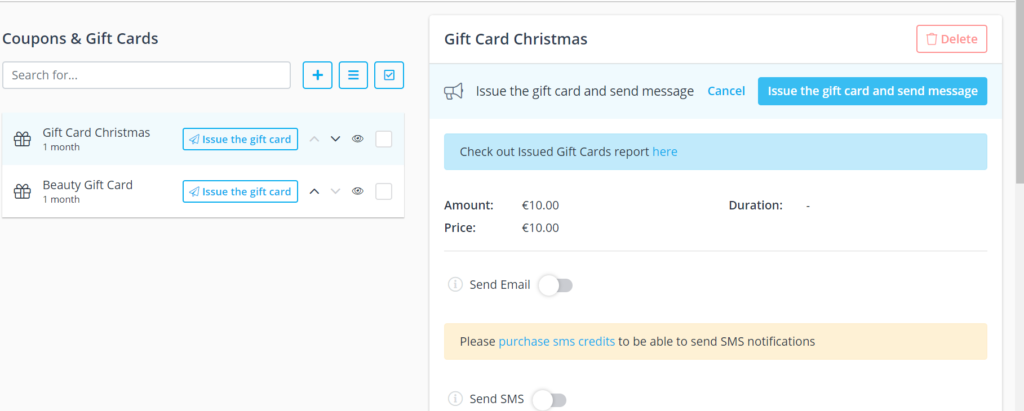
Task: Click the Search for... input field
Action: (146, 75)
